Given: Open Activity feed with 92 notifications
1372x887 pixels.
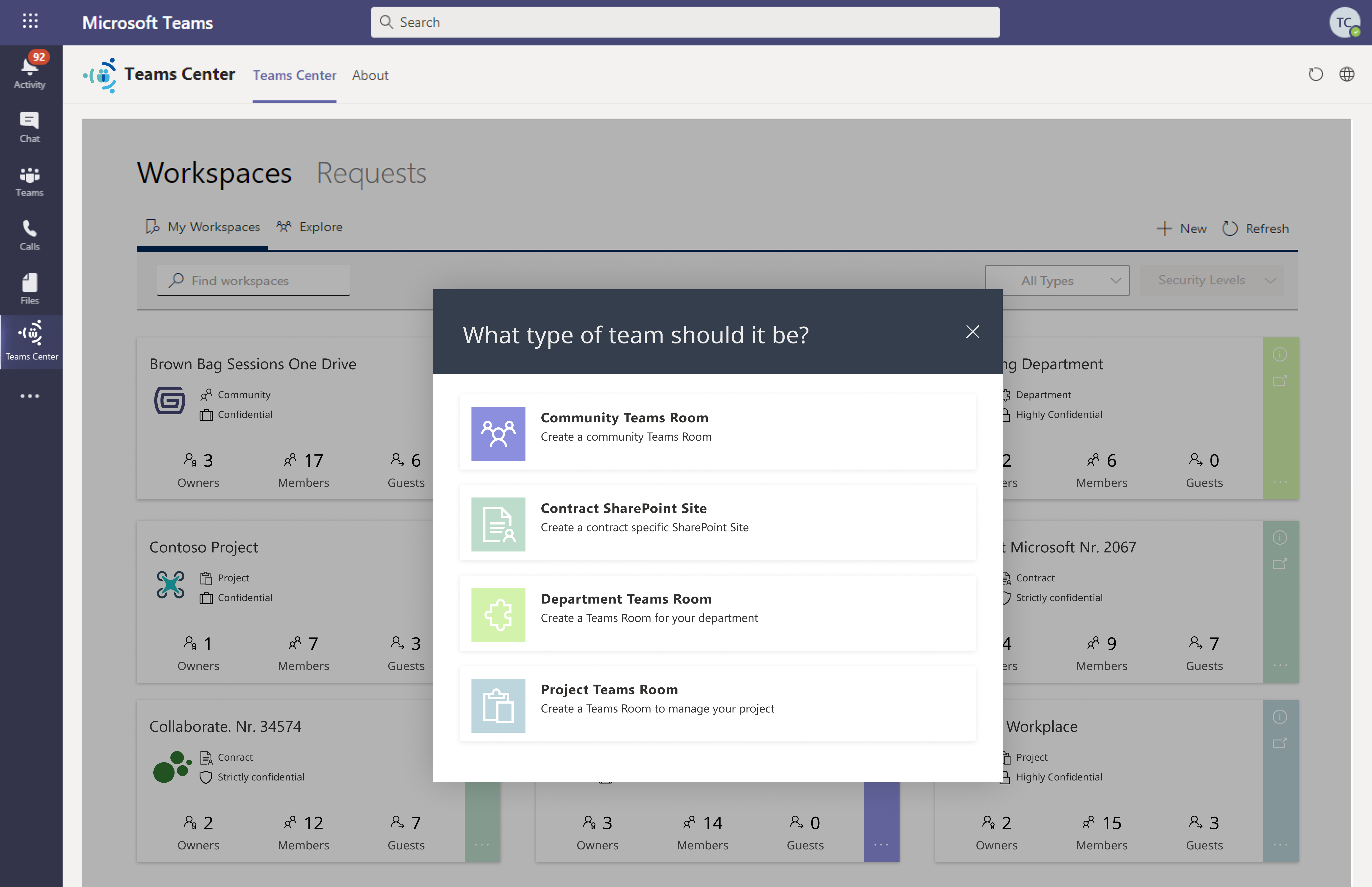Looking at the screenshot, I should (30, 71).
